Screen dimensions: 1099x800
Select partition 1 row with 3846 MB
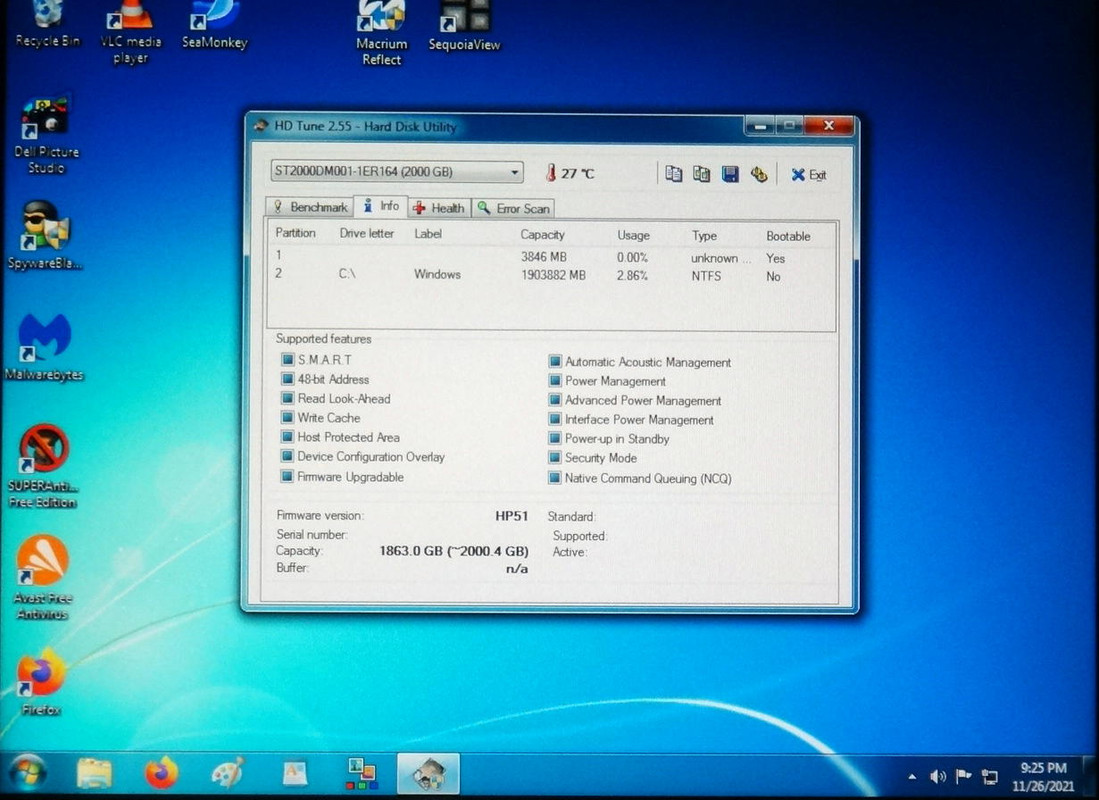tap(551, 257)
